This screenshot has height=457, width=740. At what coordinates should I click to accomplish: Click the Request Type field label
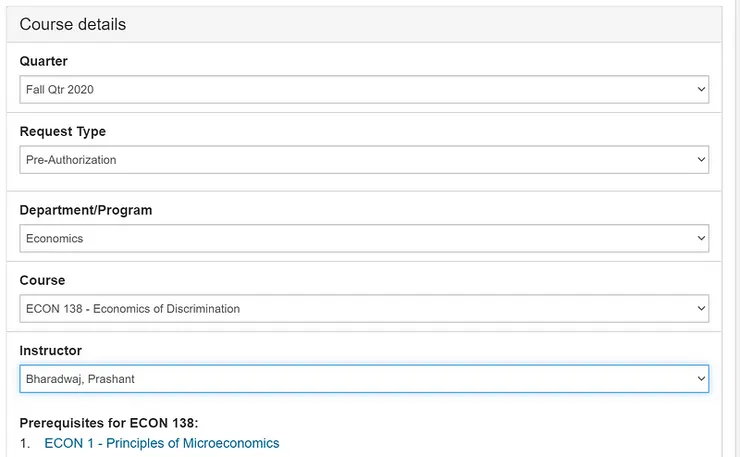(x=63, y=131)
